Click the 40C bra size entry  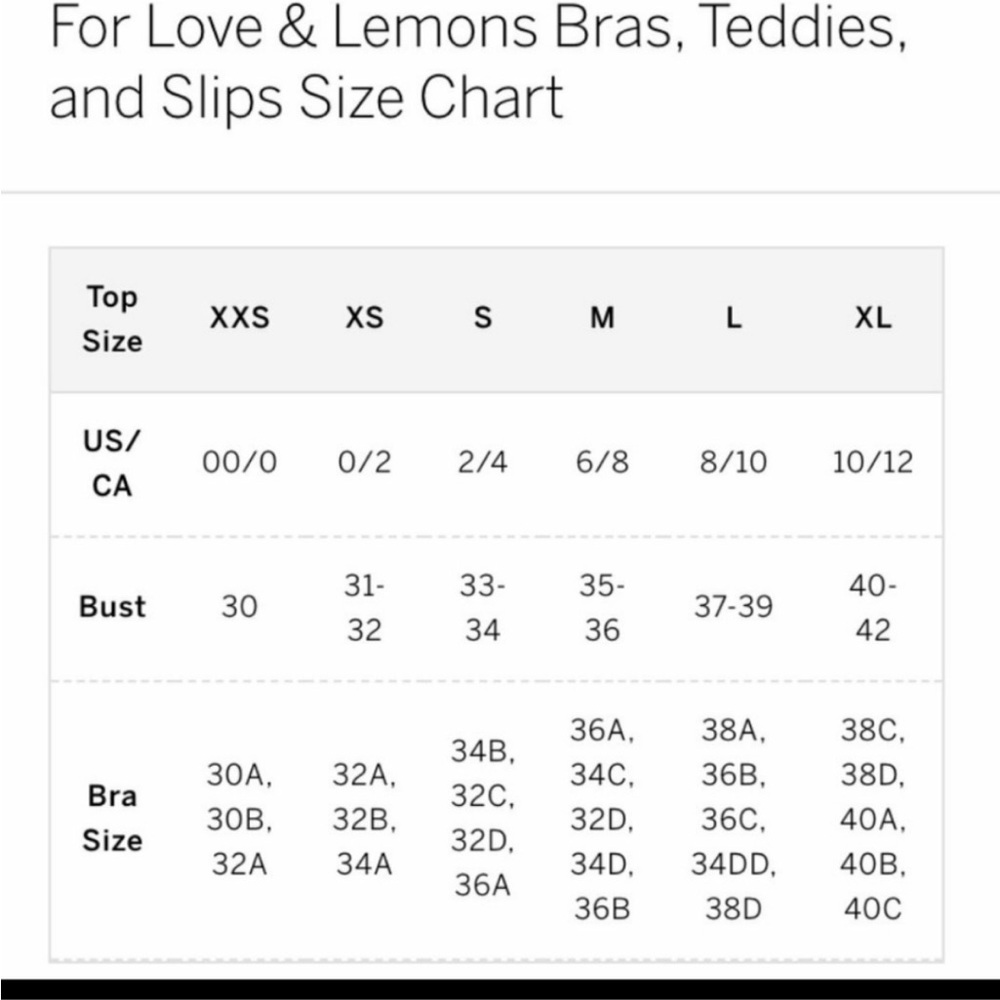coord(872,909)
